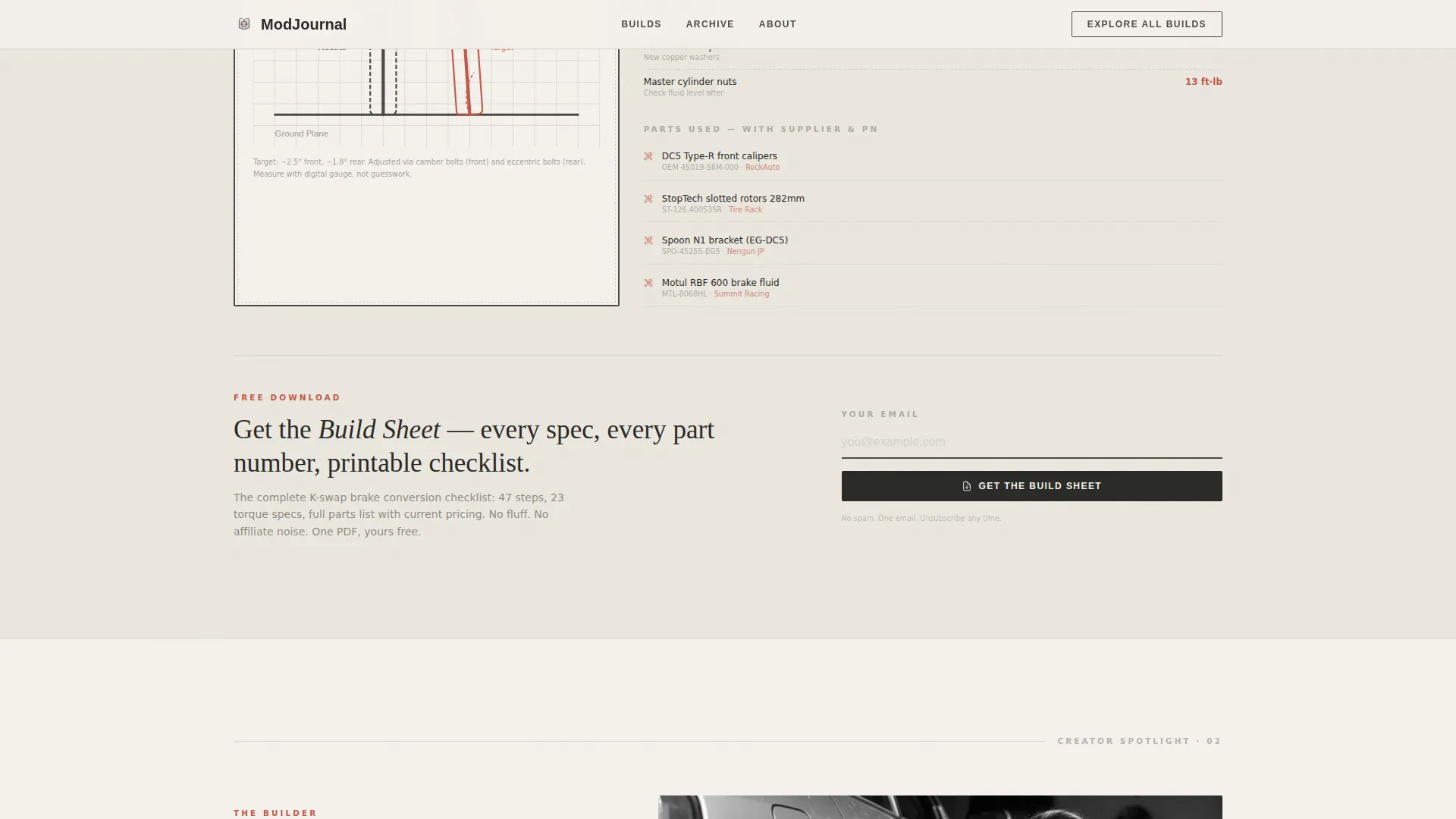Select the StopTech slotted rotors 282mm text
Image resolution: width=1456 pixels, height=819 pixels.
point(733,199)
